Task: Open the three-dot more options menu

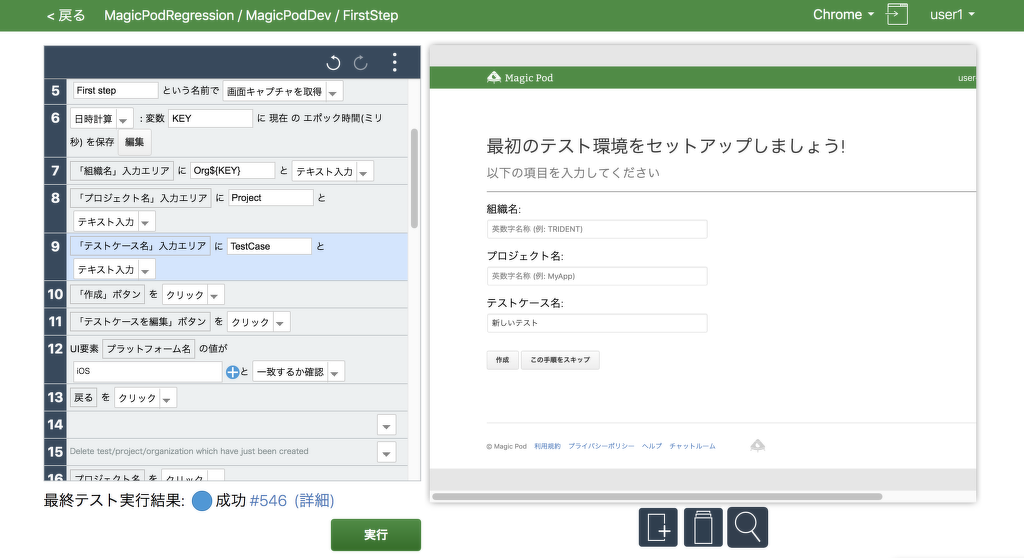Action: tap(395, 63)
